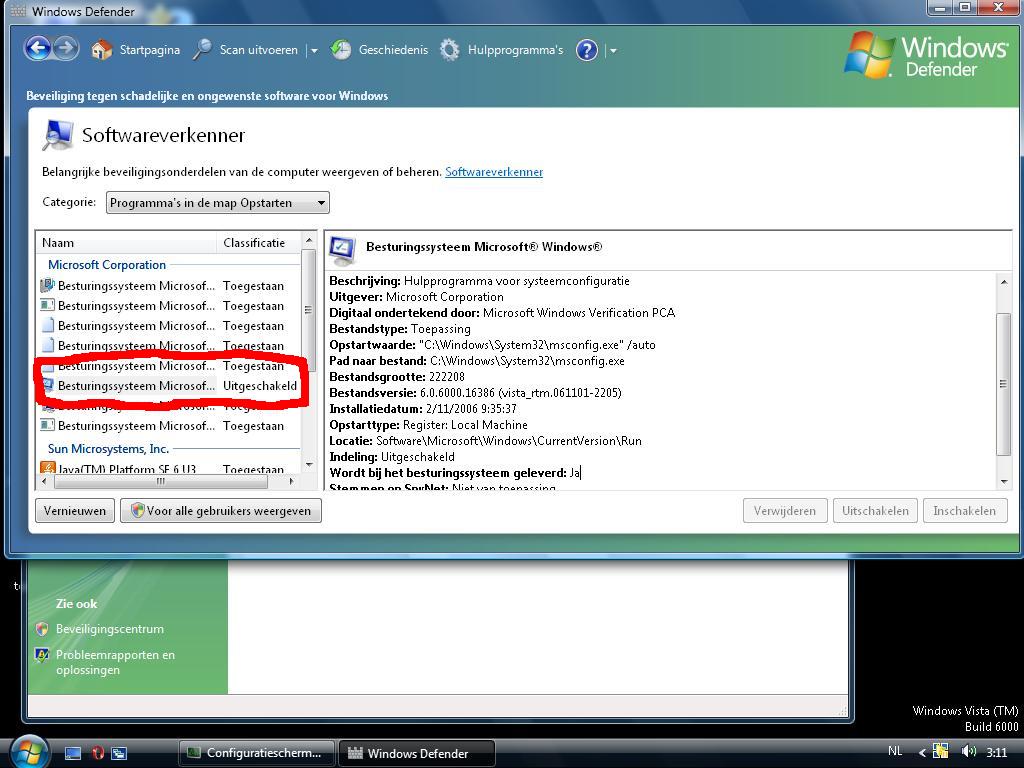The height and width of the screenshot is (768, 1024).
Task: Click the details pane scroll up arrow
Action: coord(1004,282)
